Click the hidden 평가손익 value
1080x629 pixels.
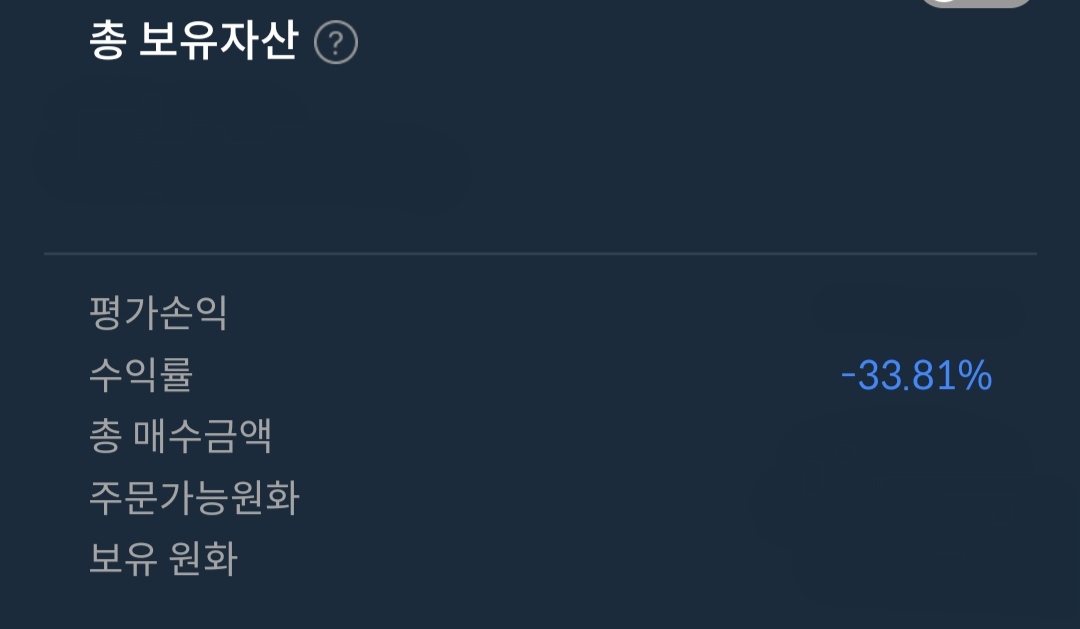915,314
